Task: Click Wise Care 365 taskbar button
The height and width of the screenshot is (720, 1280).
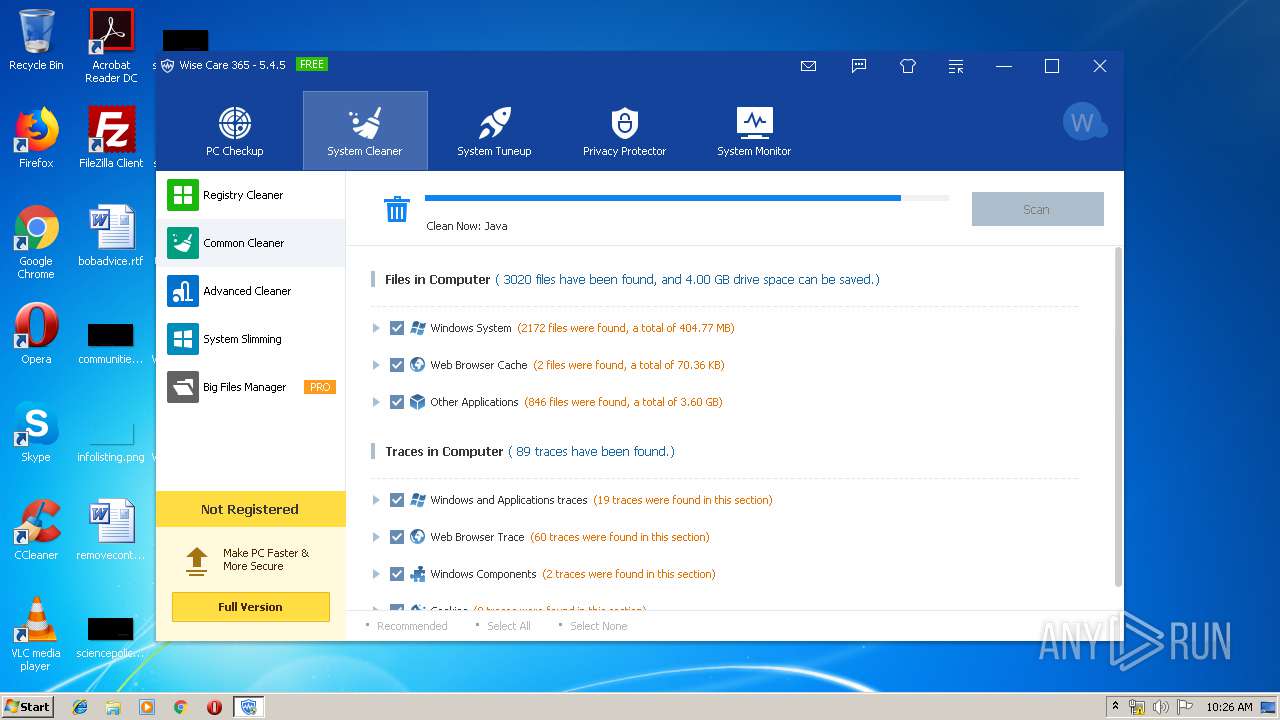Action: tap(249, 707)
